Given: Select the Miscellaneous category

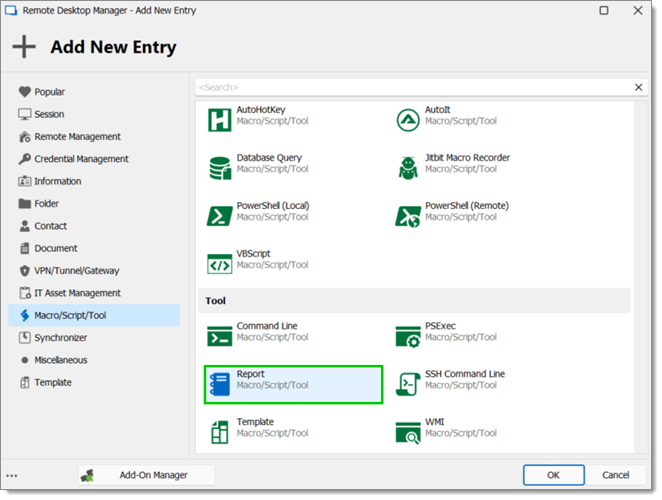Looking at the screenshot, I should coord(94,360).
